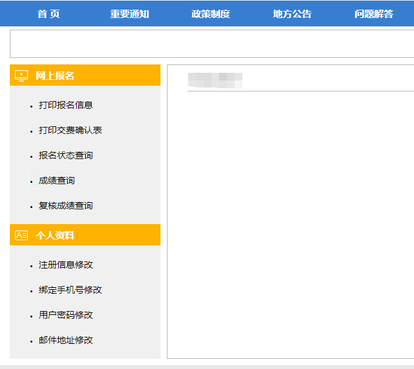414x369 pixels.
Task: Click the 邮件地址修改 link
Action: click(66, 340)
